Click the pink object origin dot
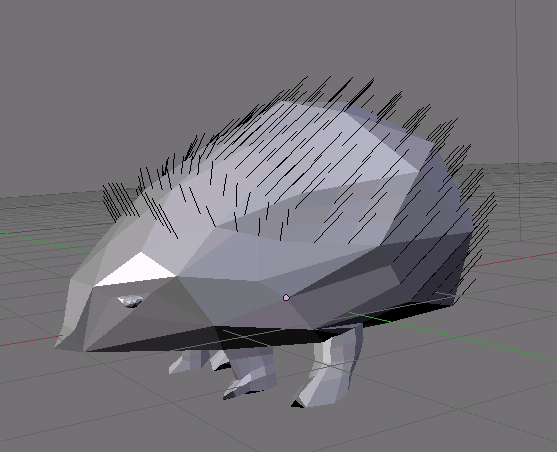The image size is (557, 452). pos(286,297)
